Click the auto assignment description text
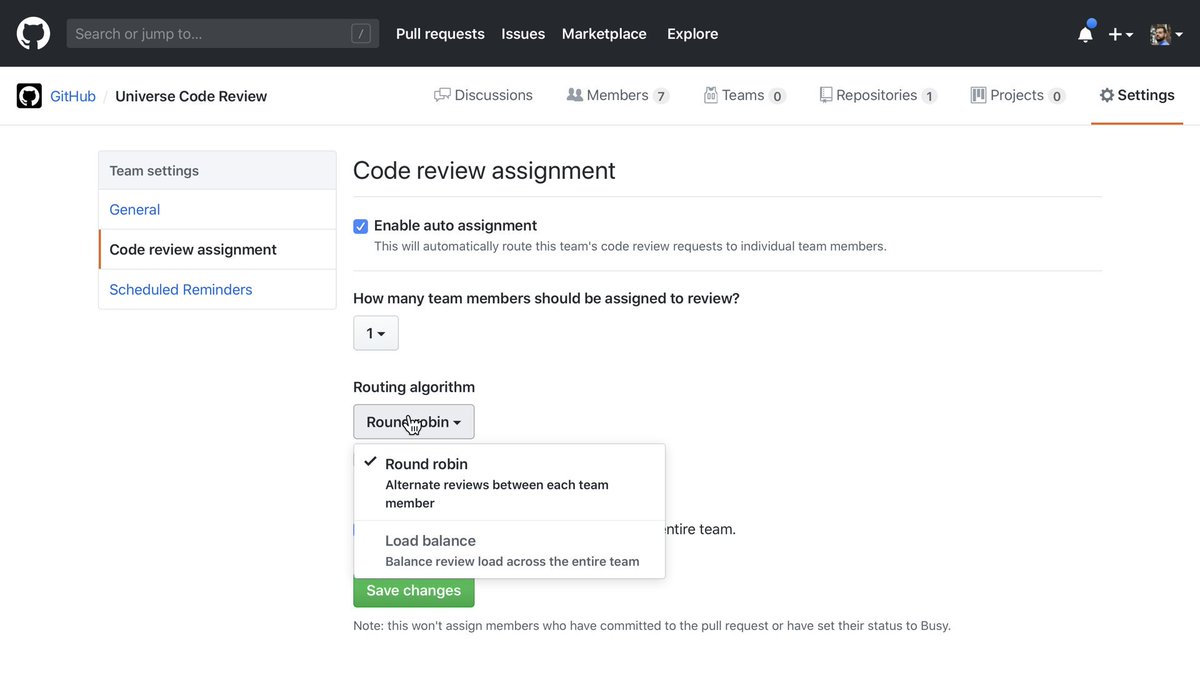 tap(630, 246)
